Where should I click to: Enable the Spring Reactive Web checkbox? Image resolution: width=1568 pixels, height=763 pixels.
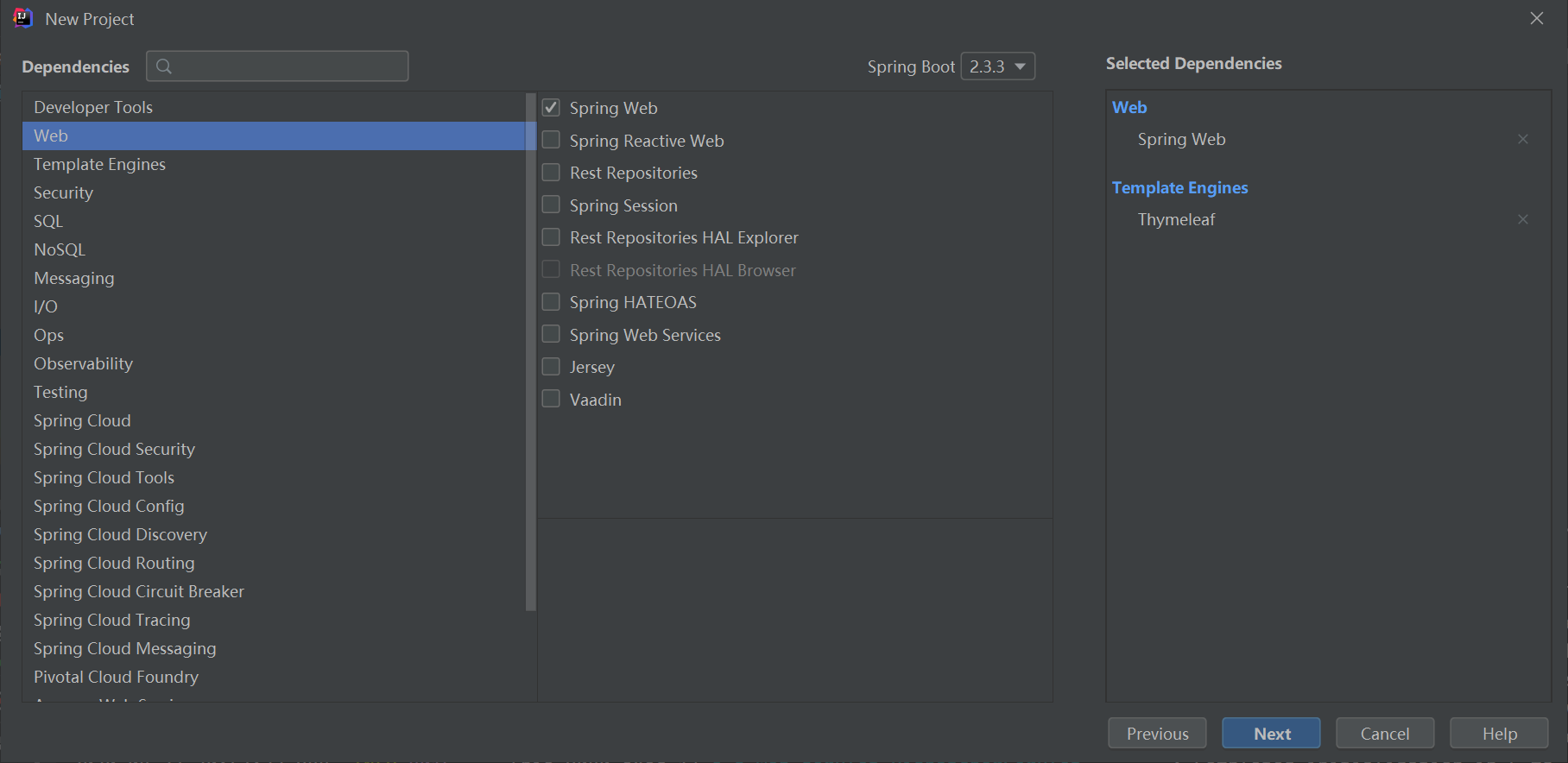[551, 140]
